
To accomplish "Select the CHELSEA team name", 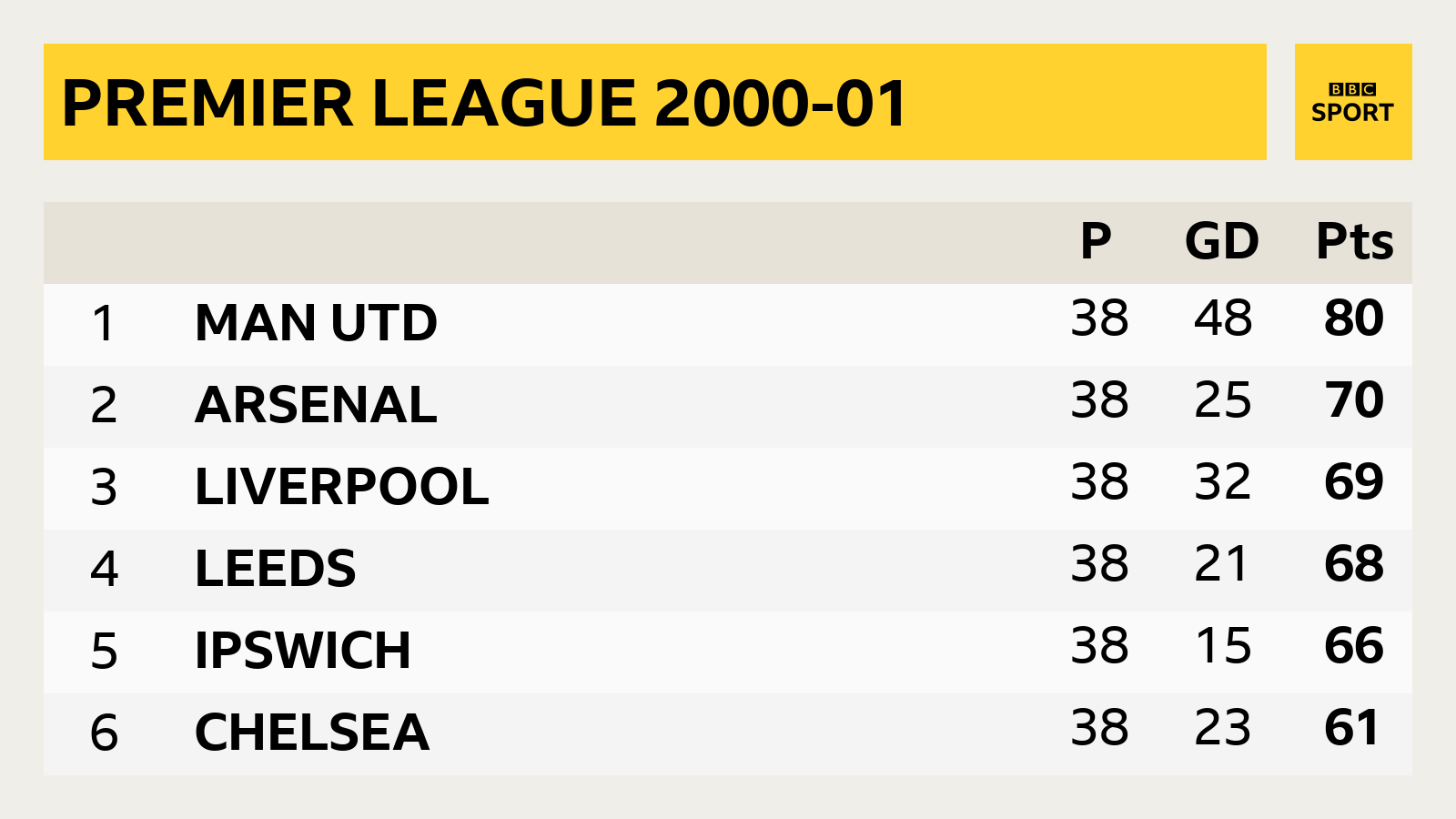I will click(x=311, y=733).
